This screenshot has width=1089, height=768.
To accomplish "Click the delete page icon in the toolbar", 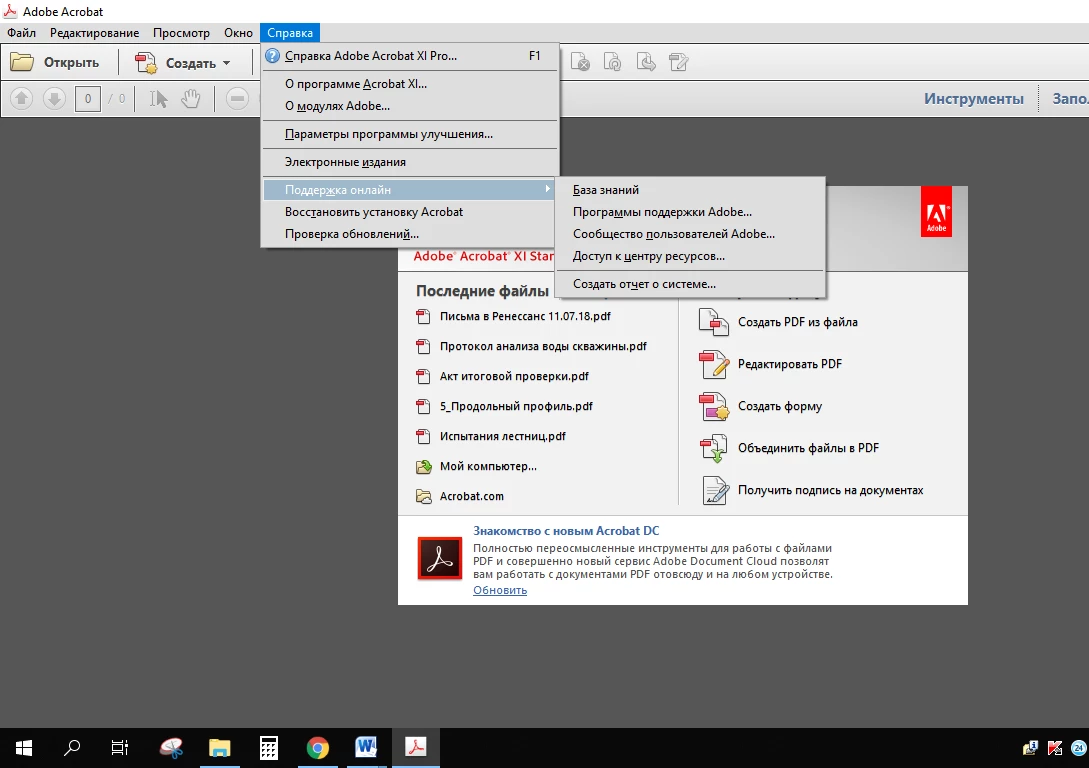I will point(580,62).
